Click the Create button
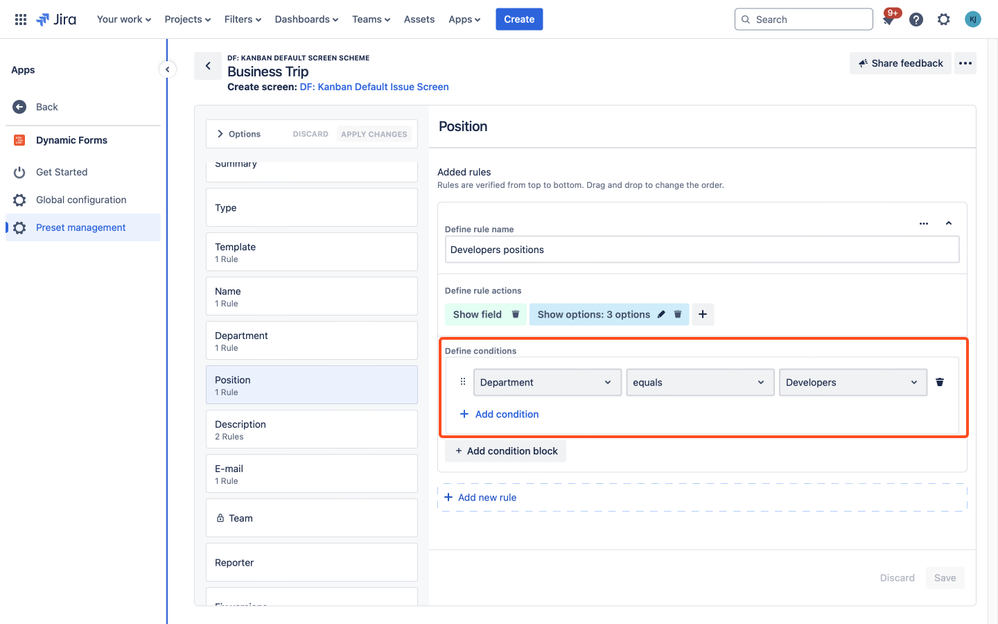 point(519,19)
